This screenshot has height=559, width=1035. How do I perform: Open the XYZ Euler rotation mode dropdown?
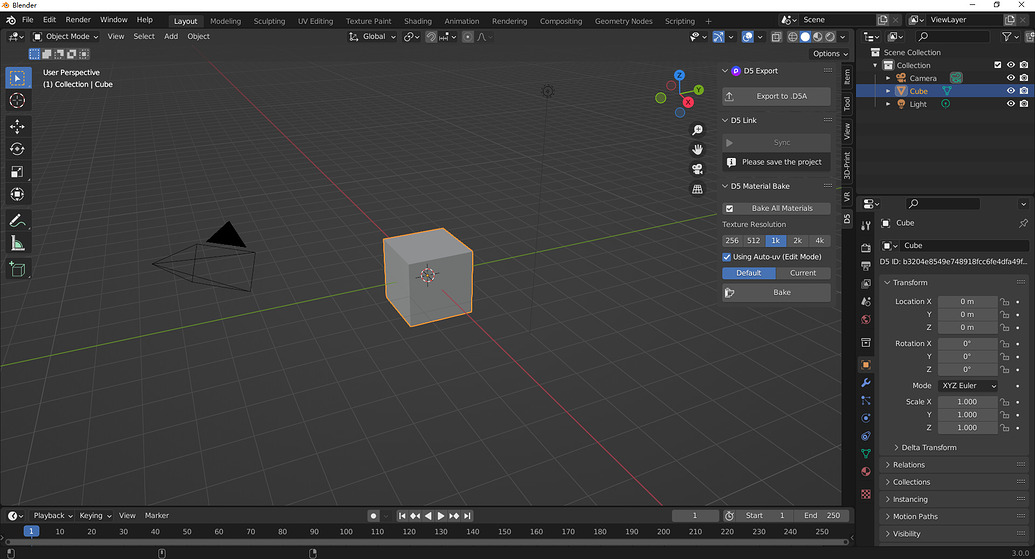tap(968, 385)
